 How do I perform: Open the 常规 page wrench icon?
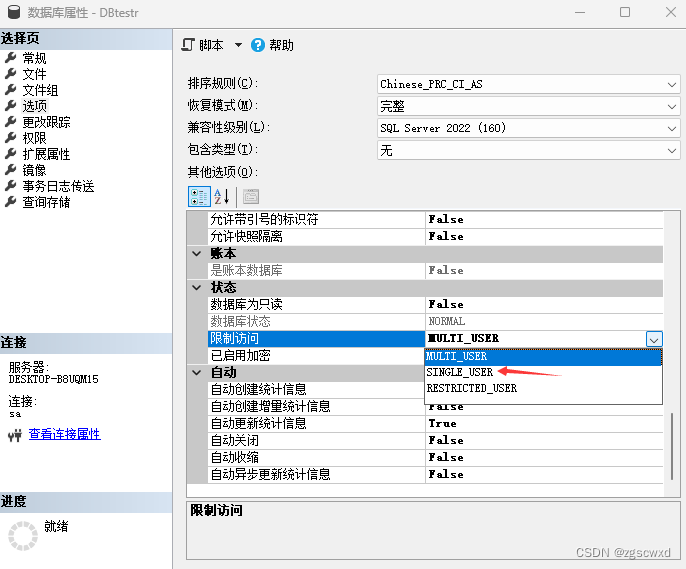click(x=11, y=58)
